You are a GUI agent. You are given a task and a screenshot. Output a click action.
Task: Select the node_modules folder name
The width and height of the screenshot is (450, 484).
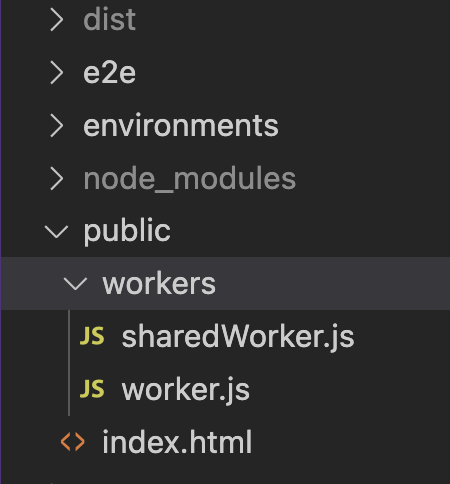[190, 179]
